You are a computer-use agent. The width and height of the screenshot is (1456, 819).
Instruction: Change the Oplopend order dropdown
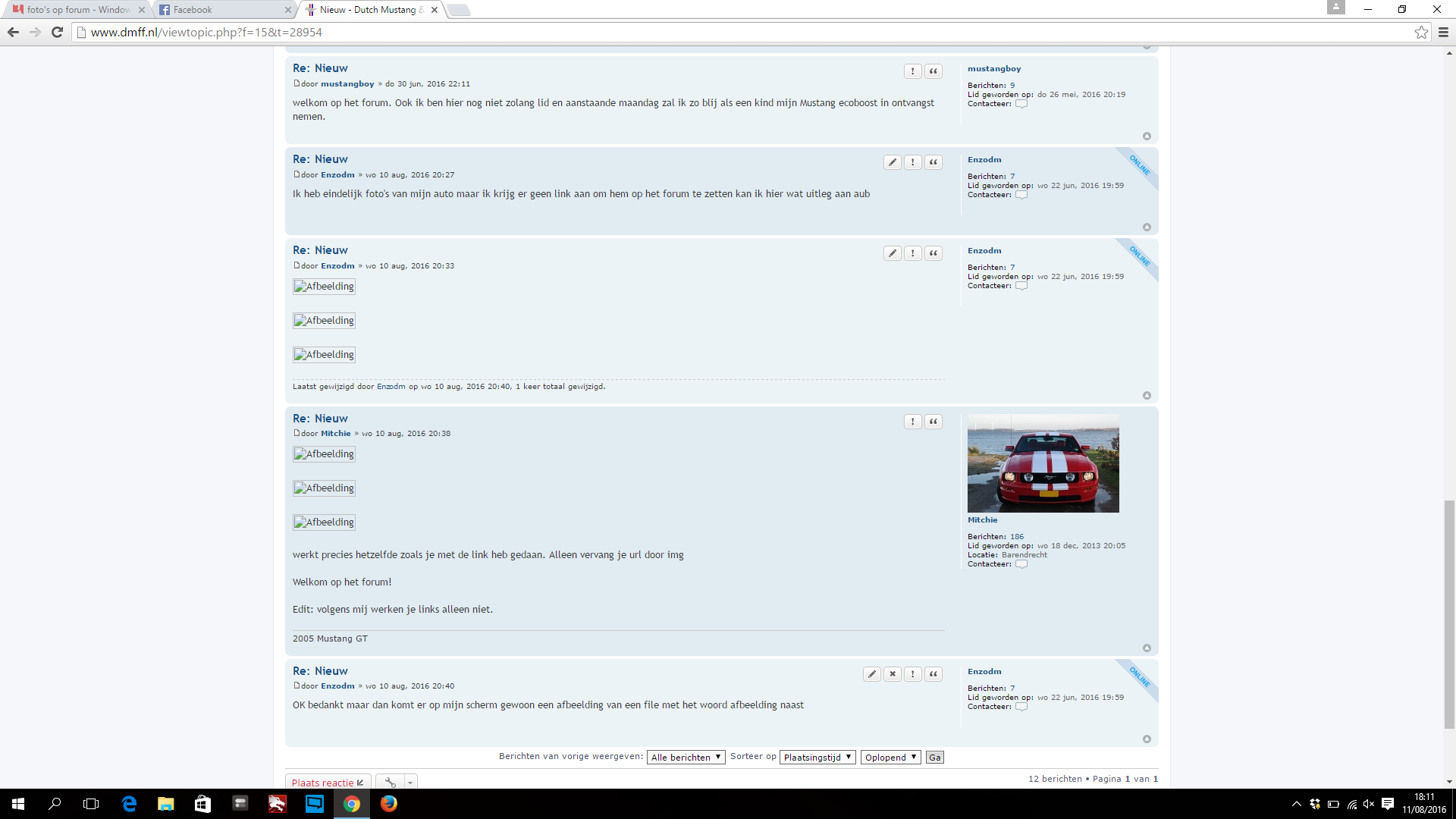(x=890, y=758)
